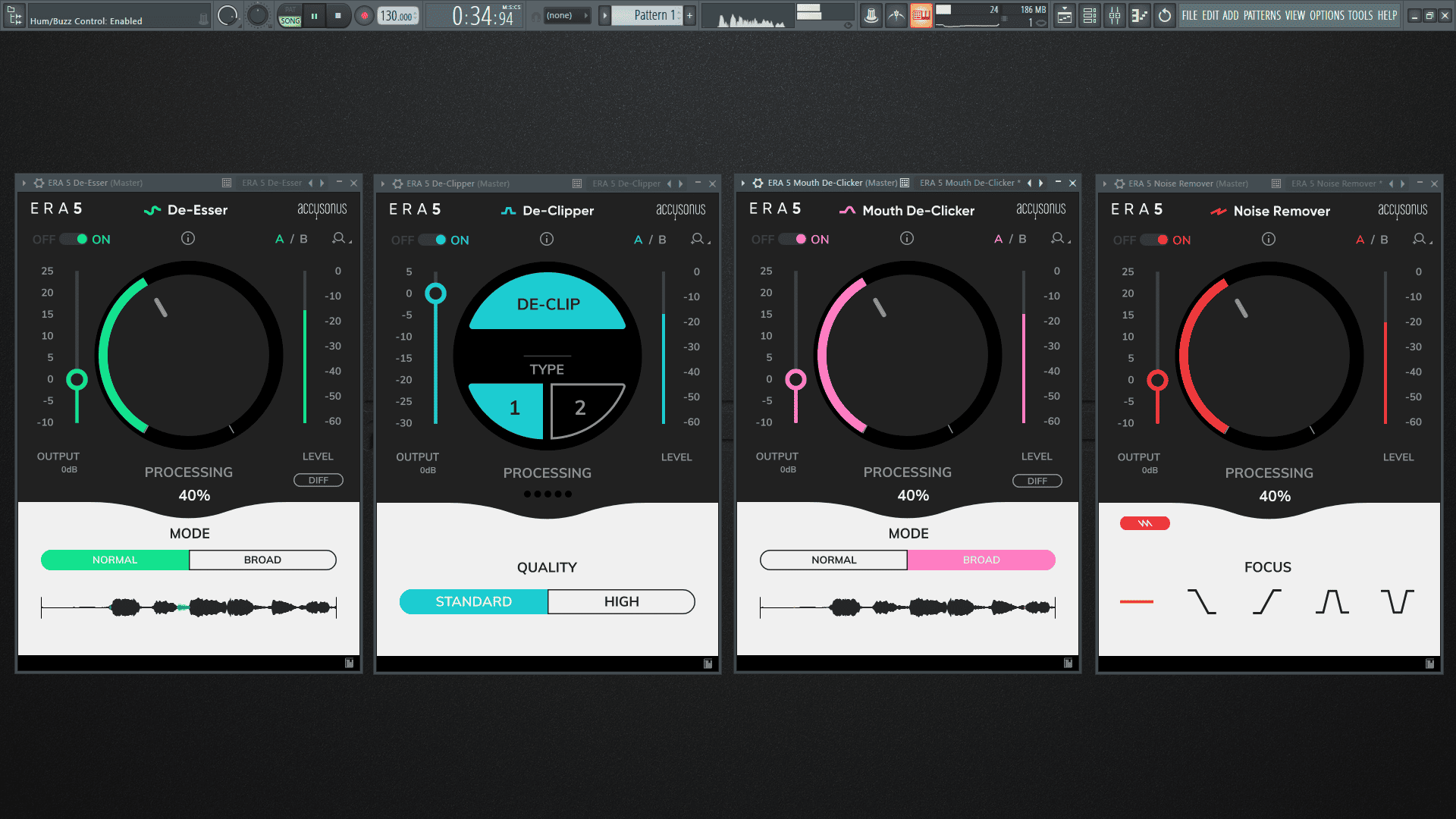This screenshot has width=1456, height=819.
Task: Open the TOOLS menu
Action: point(1360,15)
